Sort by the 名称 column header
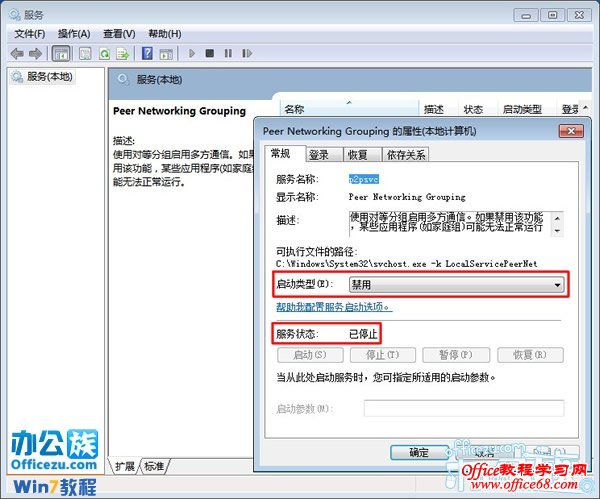600x499 pixels. click(x=349, y=109)
